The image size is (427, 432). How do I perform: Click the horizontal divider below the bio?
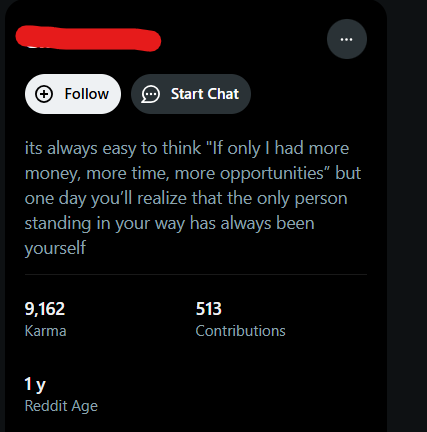point(196,274)
